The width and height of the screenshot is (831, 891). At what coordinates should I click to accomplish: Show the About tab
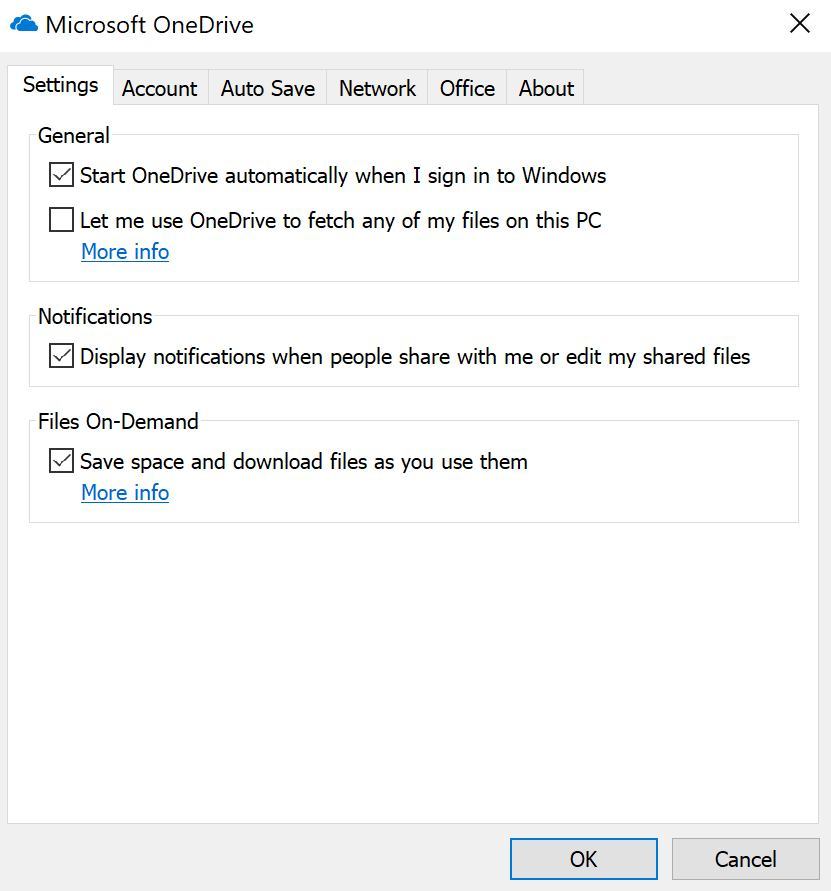546,88
